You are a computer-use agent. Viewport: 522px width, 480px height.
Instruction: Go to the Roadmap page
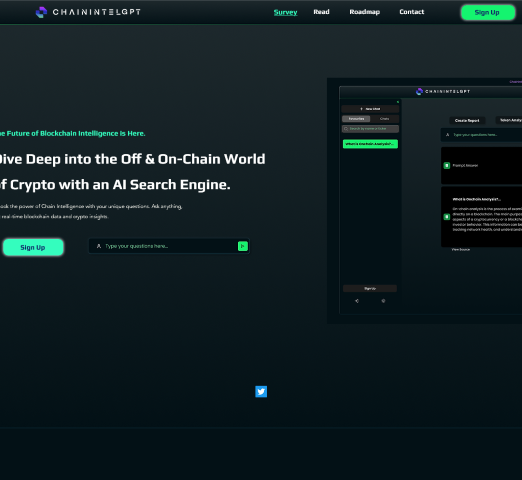(x=365, y=12)
